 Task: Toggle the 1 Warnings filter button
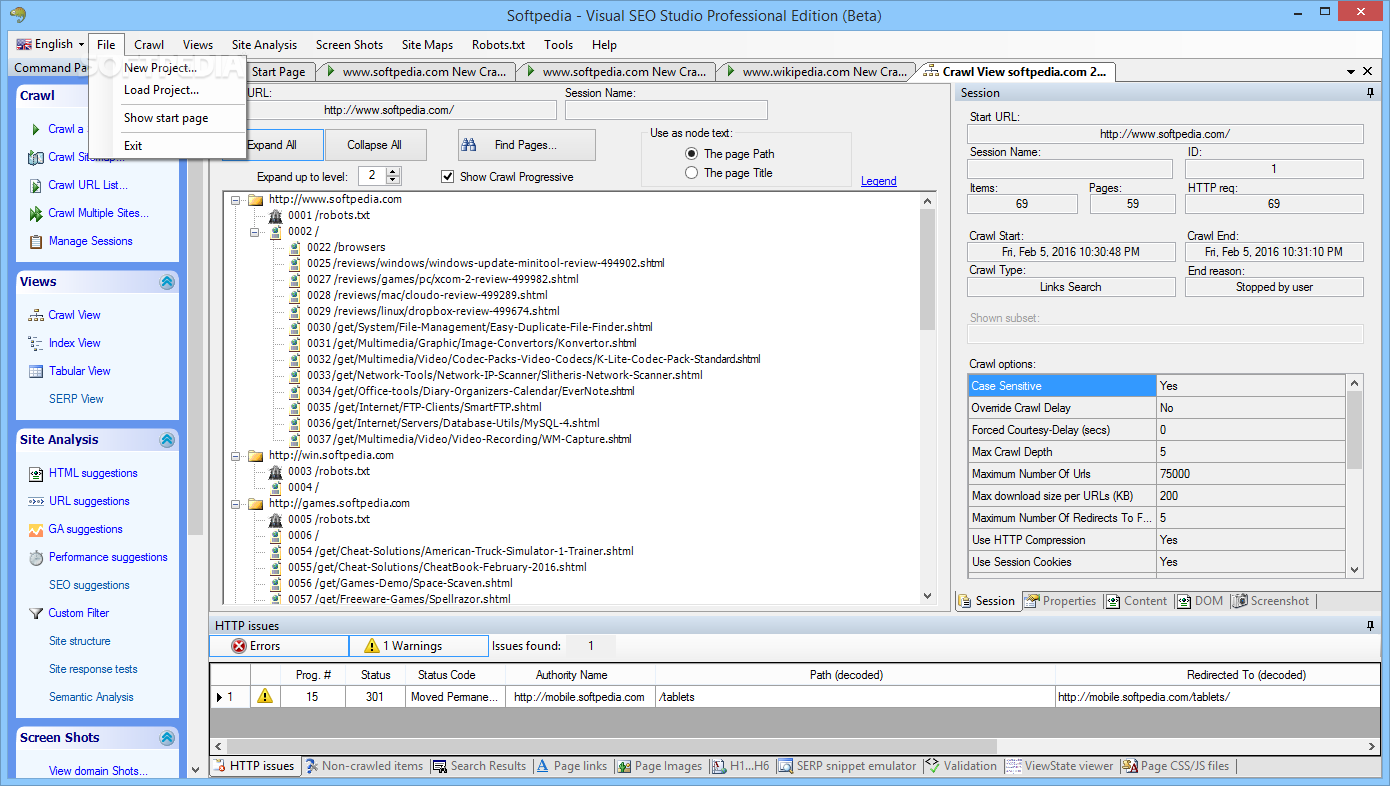click(419, 646)
